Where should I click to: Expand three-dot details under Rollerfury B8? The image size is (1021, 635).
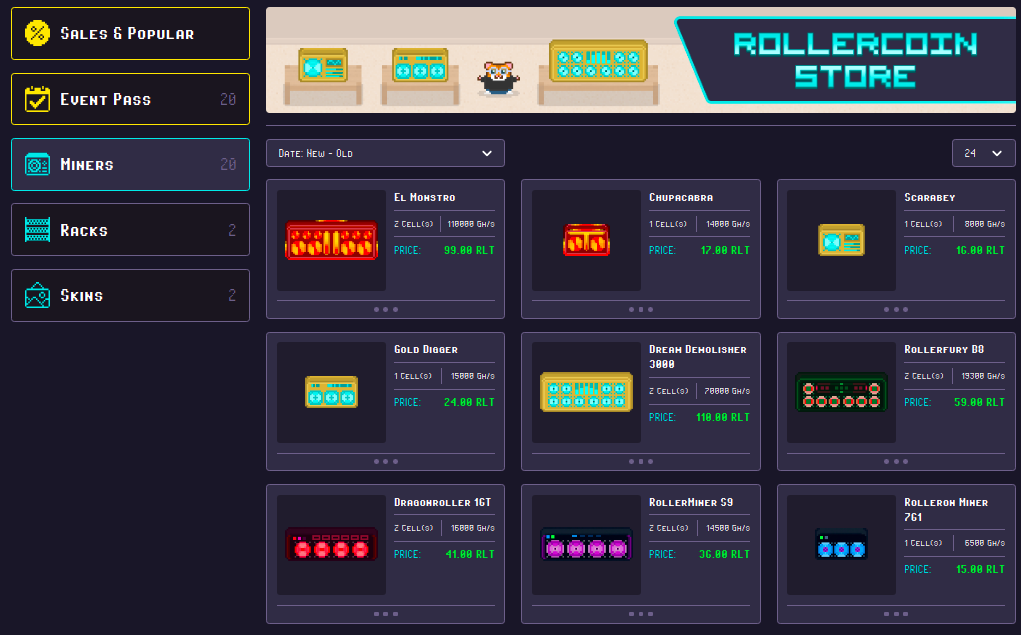tap(896, 462)
